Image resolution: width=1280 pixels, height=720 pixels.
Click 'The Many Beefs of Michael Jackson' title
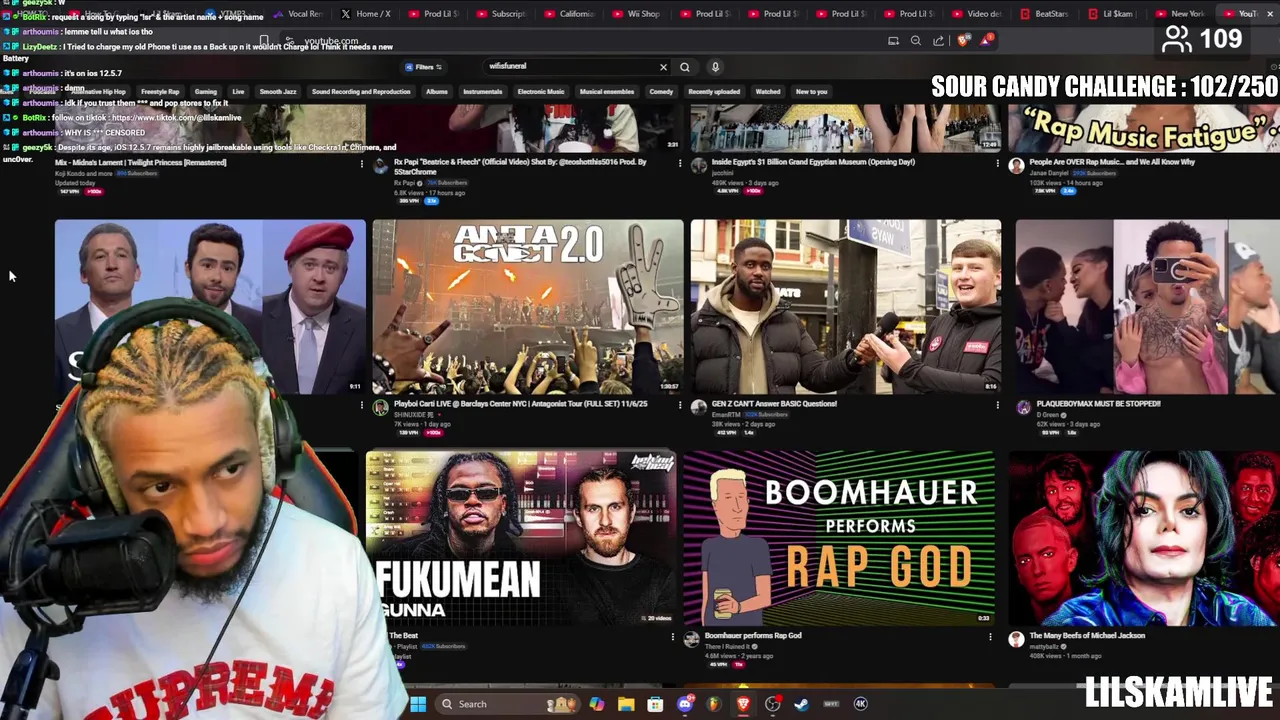point(1087,636)
